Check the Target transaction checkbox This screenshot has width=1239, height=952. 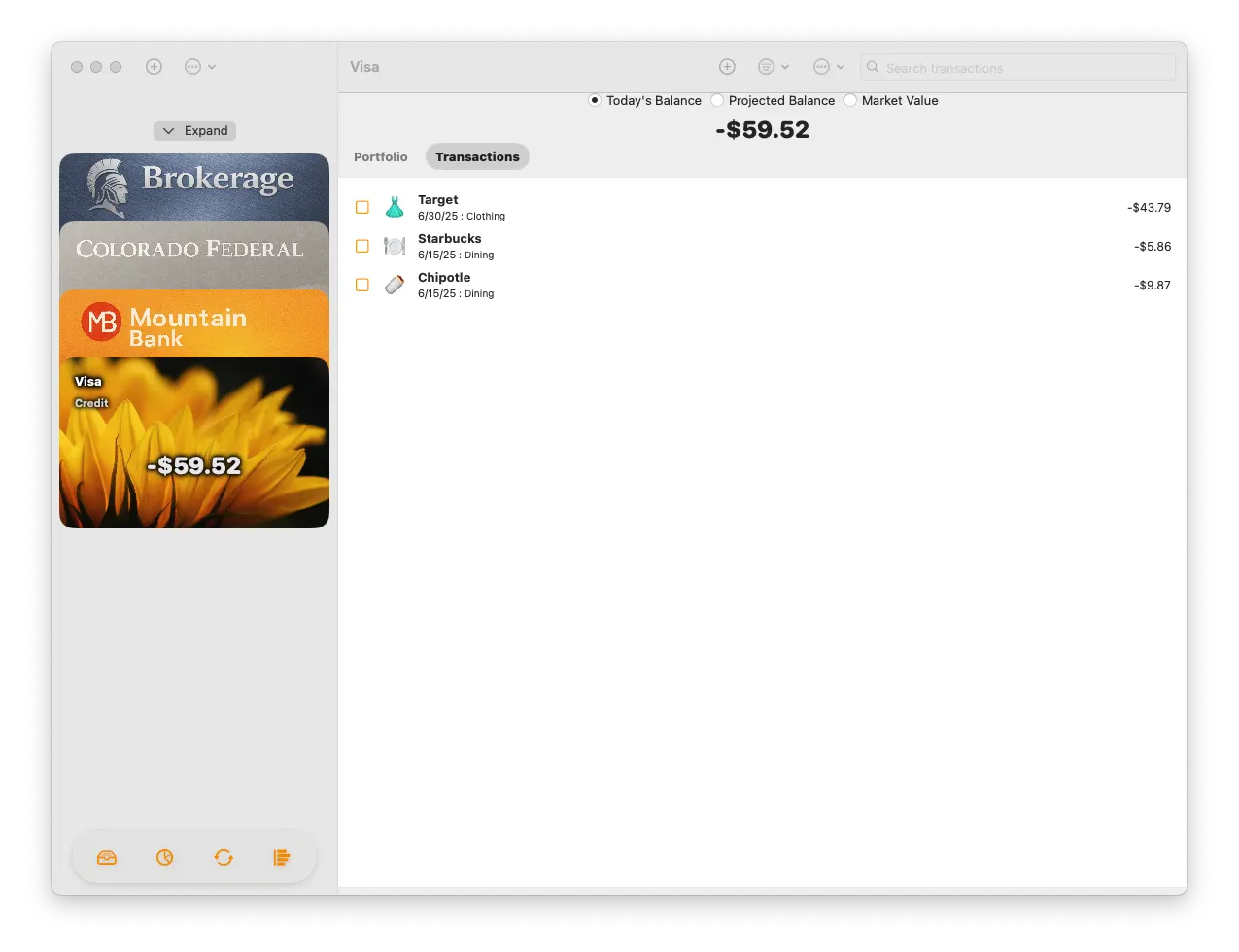click(362, 207)
